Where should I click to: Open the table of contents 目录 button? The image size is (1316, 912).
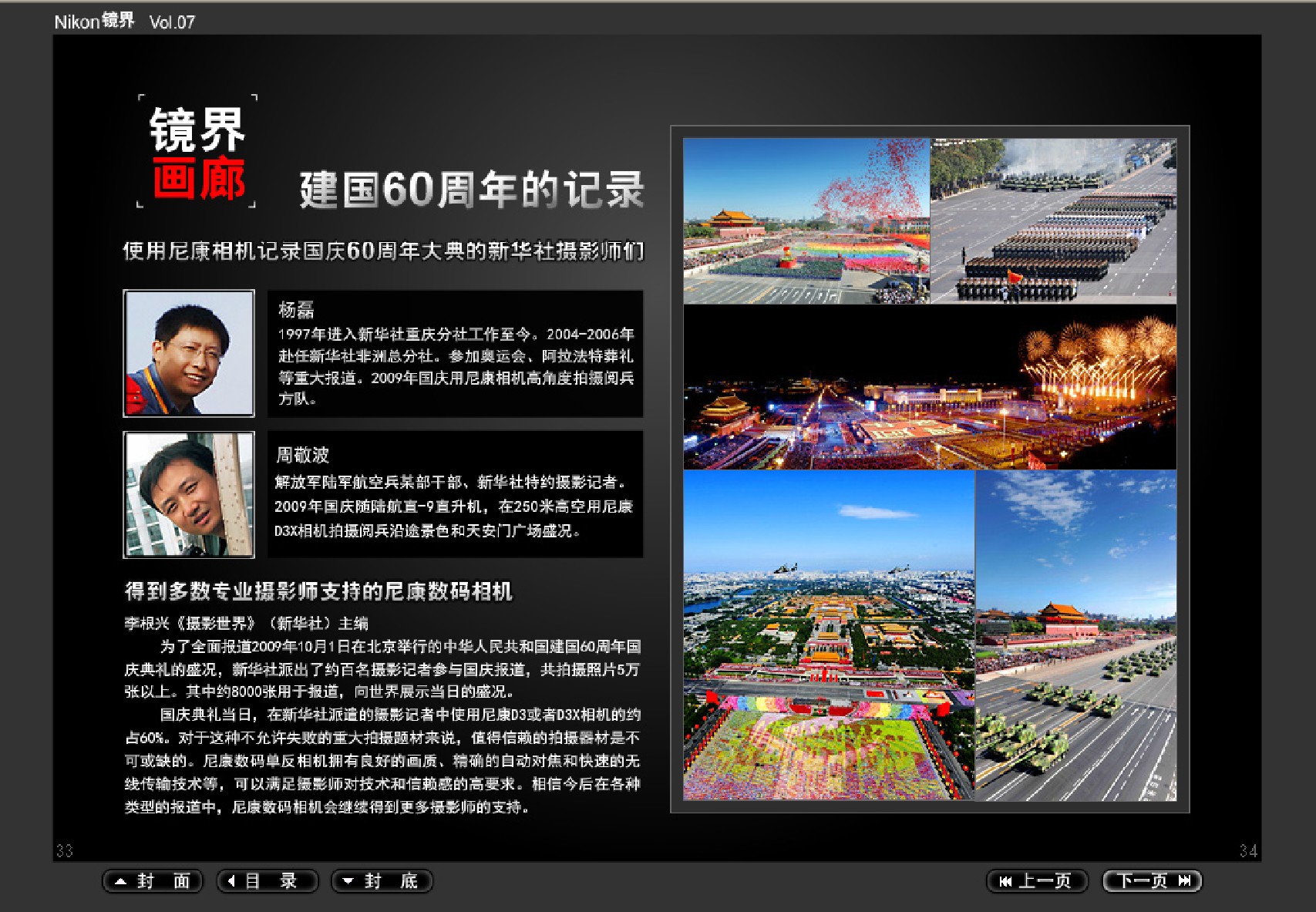tap(268, 880)
